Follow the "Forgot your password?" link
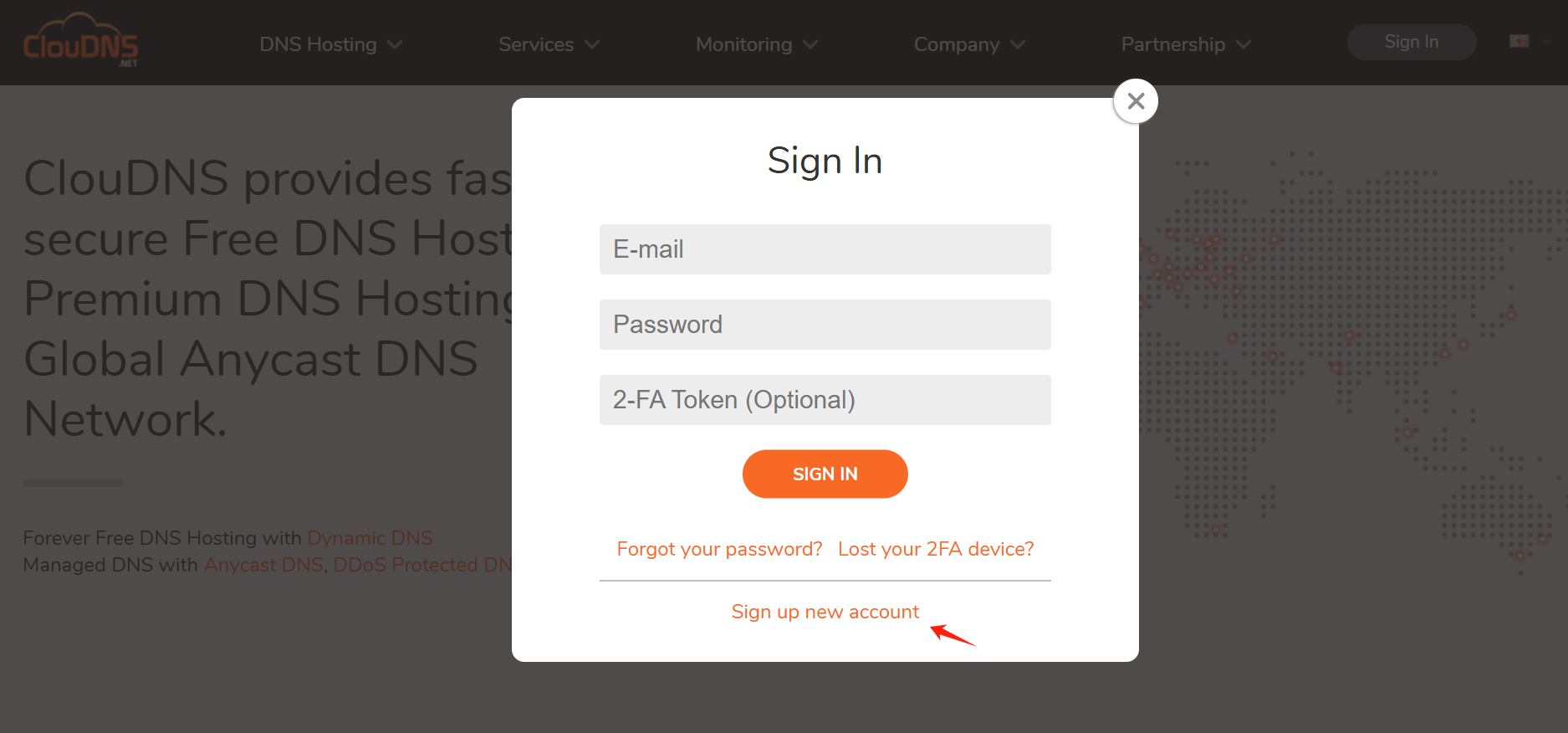The height and width of the screenshot is (733, 1568). pos(719,549)
